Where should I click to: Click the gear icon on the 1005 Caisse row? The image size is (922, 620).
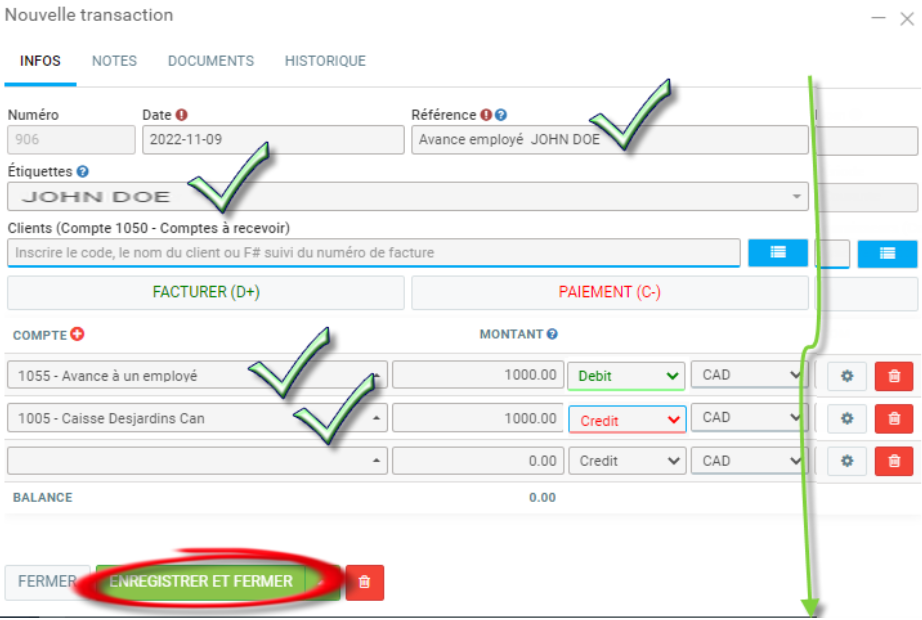coord(846,418)
